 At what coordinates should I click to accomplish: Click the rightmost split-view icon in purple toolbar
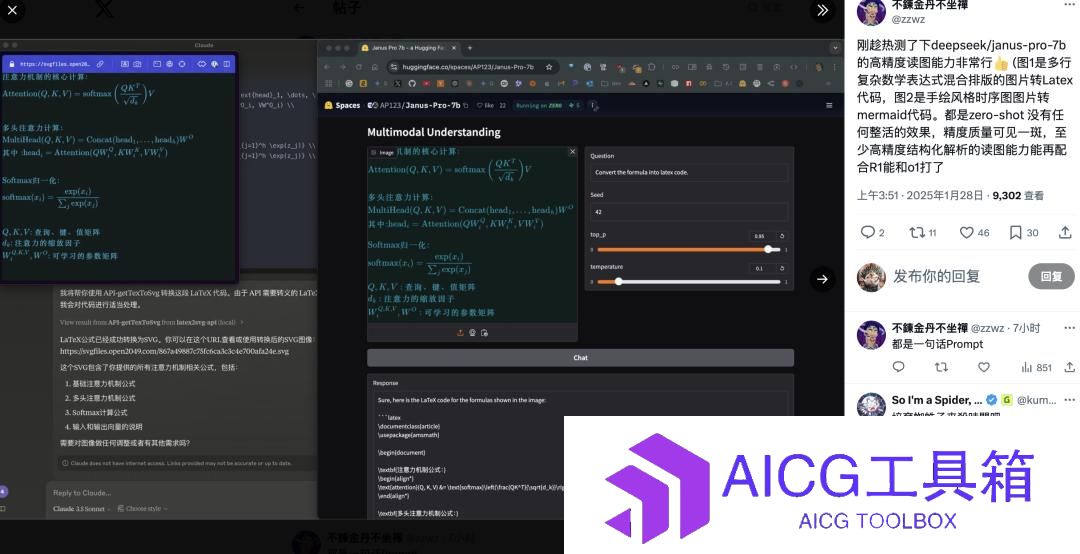pos(227,64)
